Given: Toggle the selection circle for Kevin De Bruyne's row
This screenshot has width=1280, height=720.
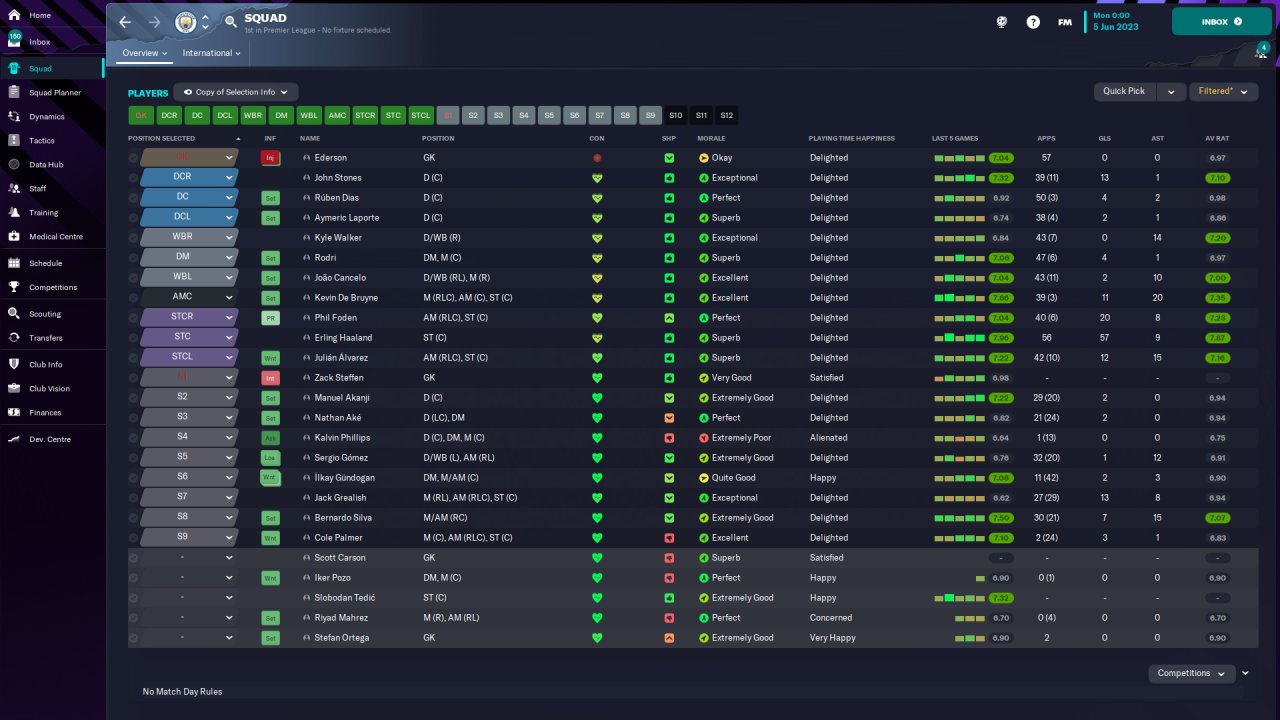Looking at the screenshot, I should pyautogui.click(x=134, y=297).
